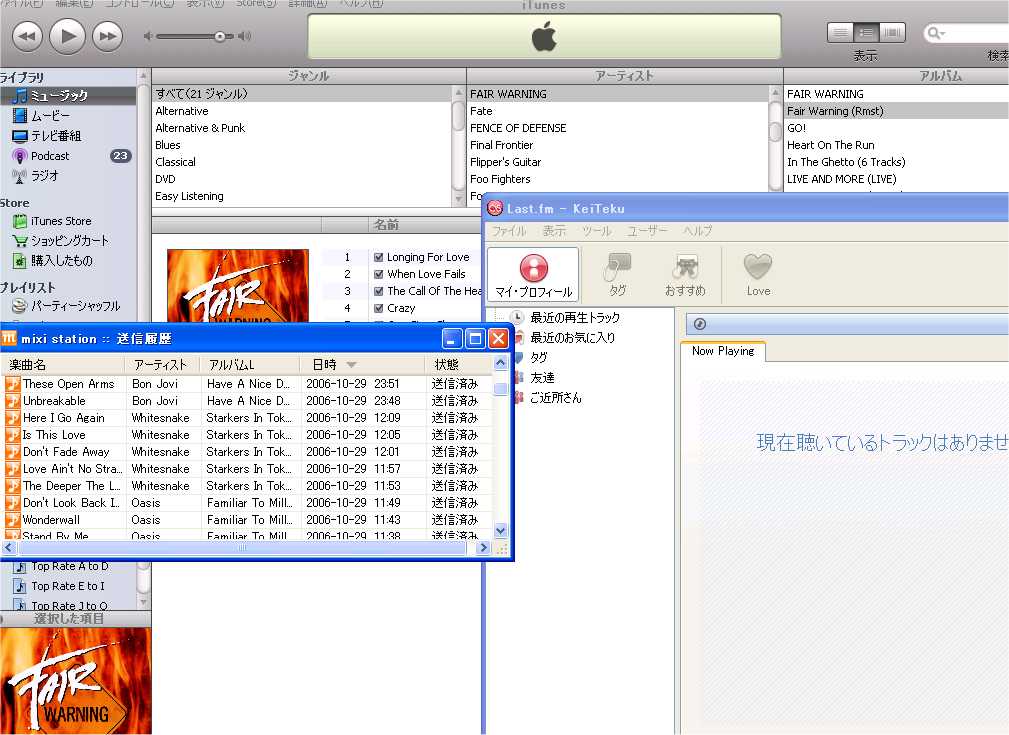The height and width of the screenshot is (735, 1009).
Task: Select artist Foo Fighters
Action: [618, 180]
